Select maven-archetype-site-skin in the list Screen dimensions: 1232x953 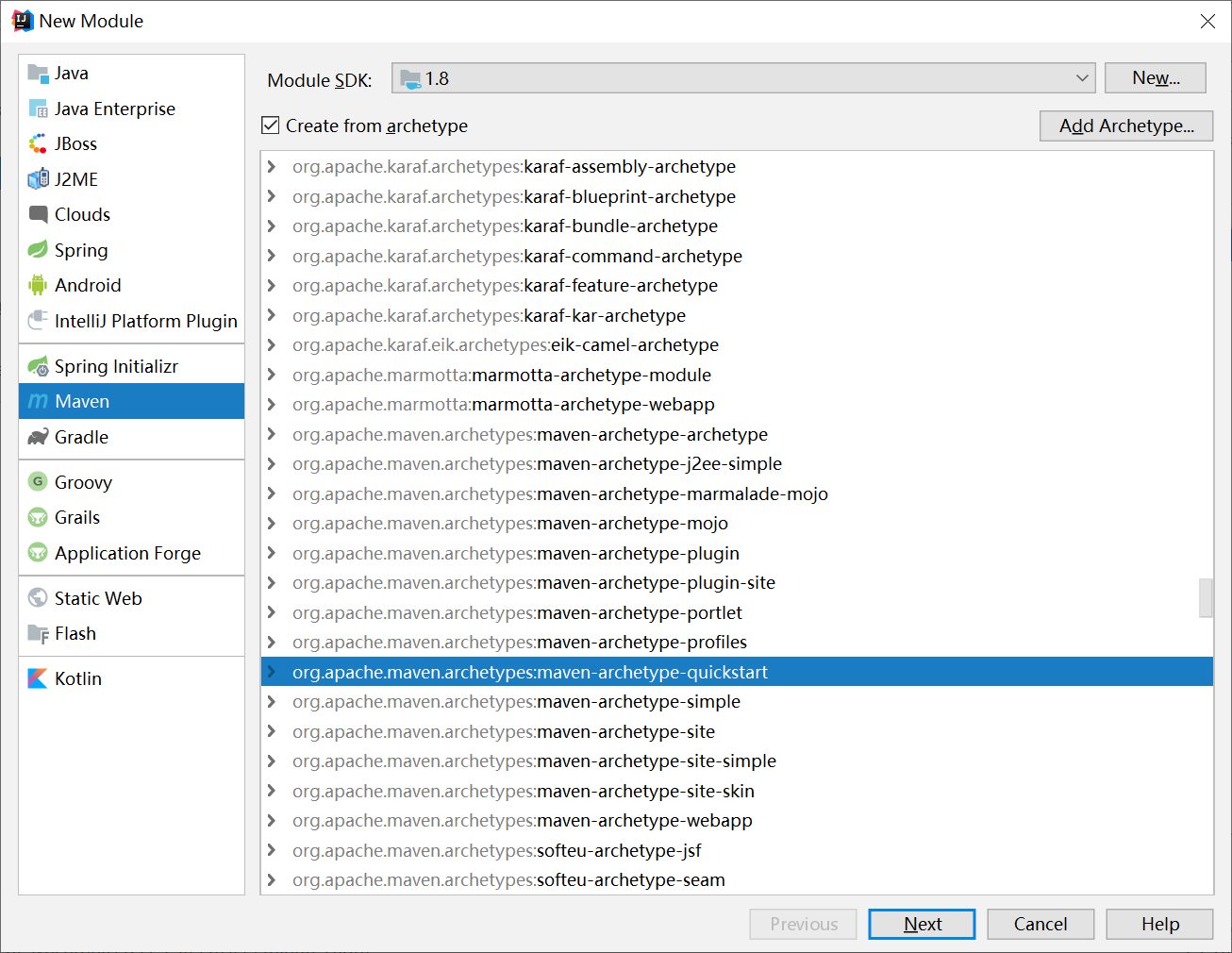pyautogui.click(x=737, y=791)
